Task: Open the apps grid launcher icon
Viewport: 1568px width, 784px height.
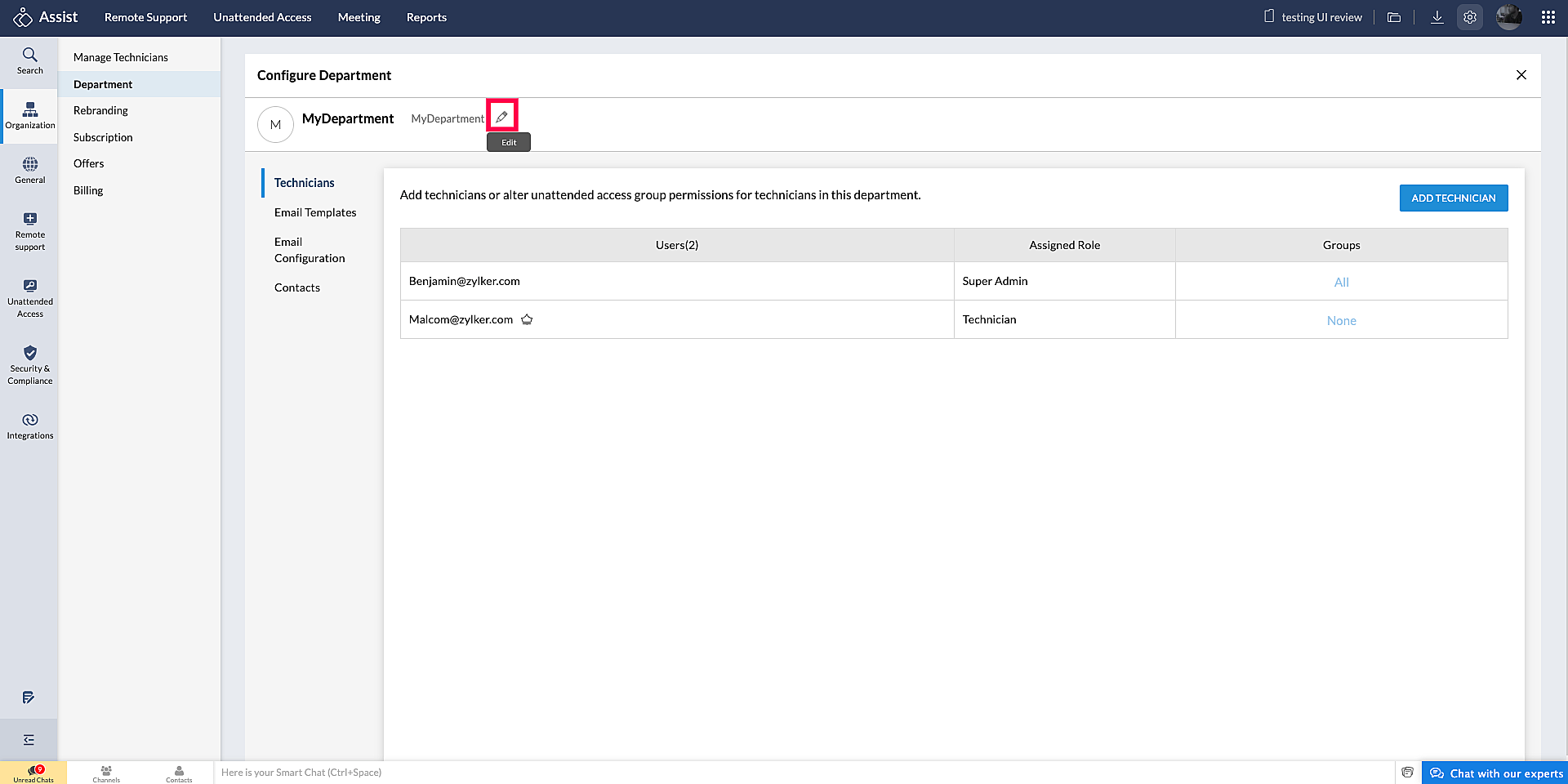Action: pos(1548,17)
